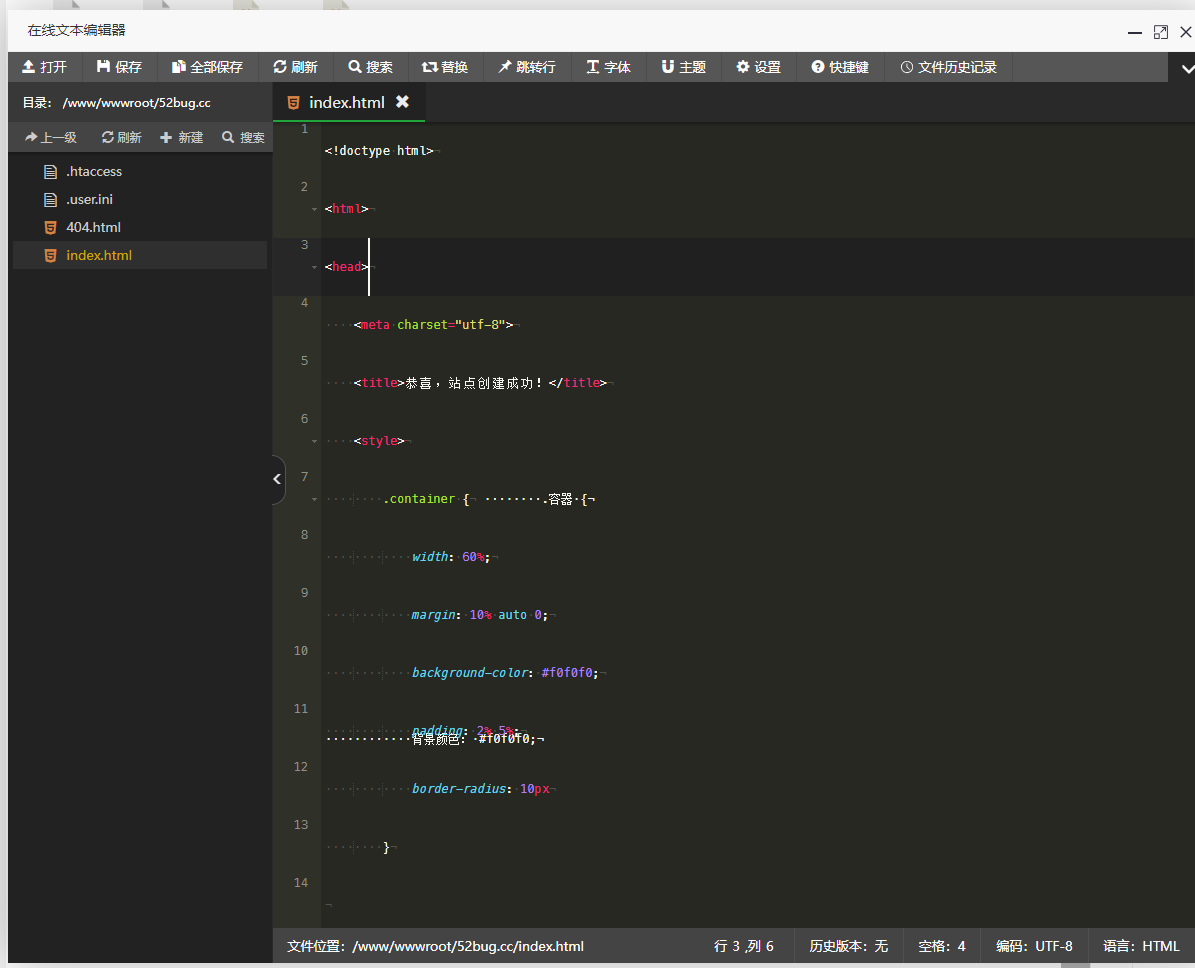
Task: Expand the toolbar chevron at far right
Action: click(1187, 69)
